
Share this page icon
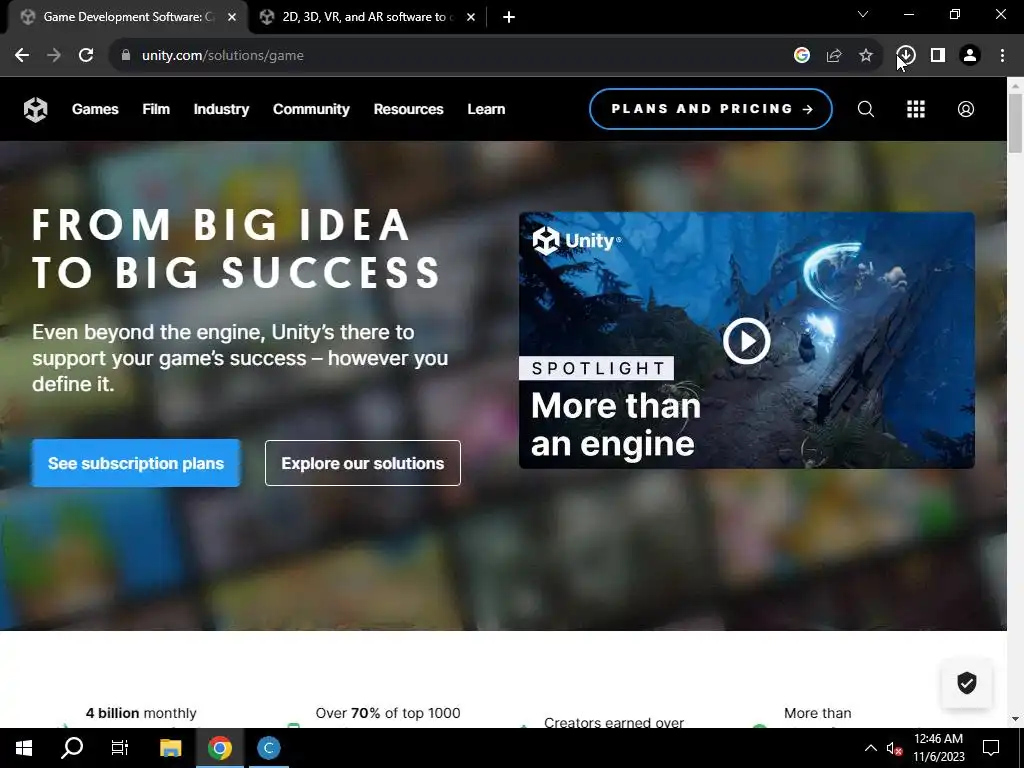click(834, 56)
